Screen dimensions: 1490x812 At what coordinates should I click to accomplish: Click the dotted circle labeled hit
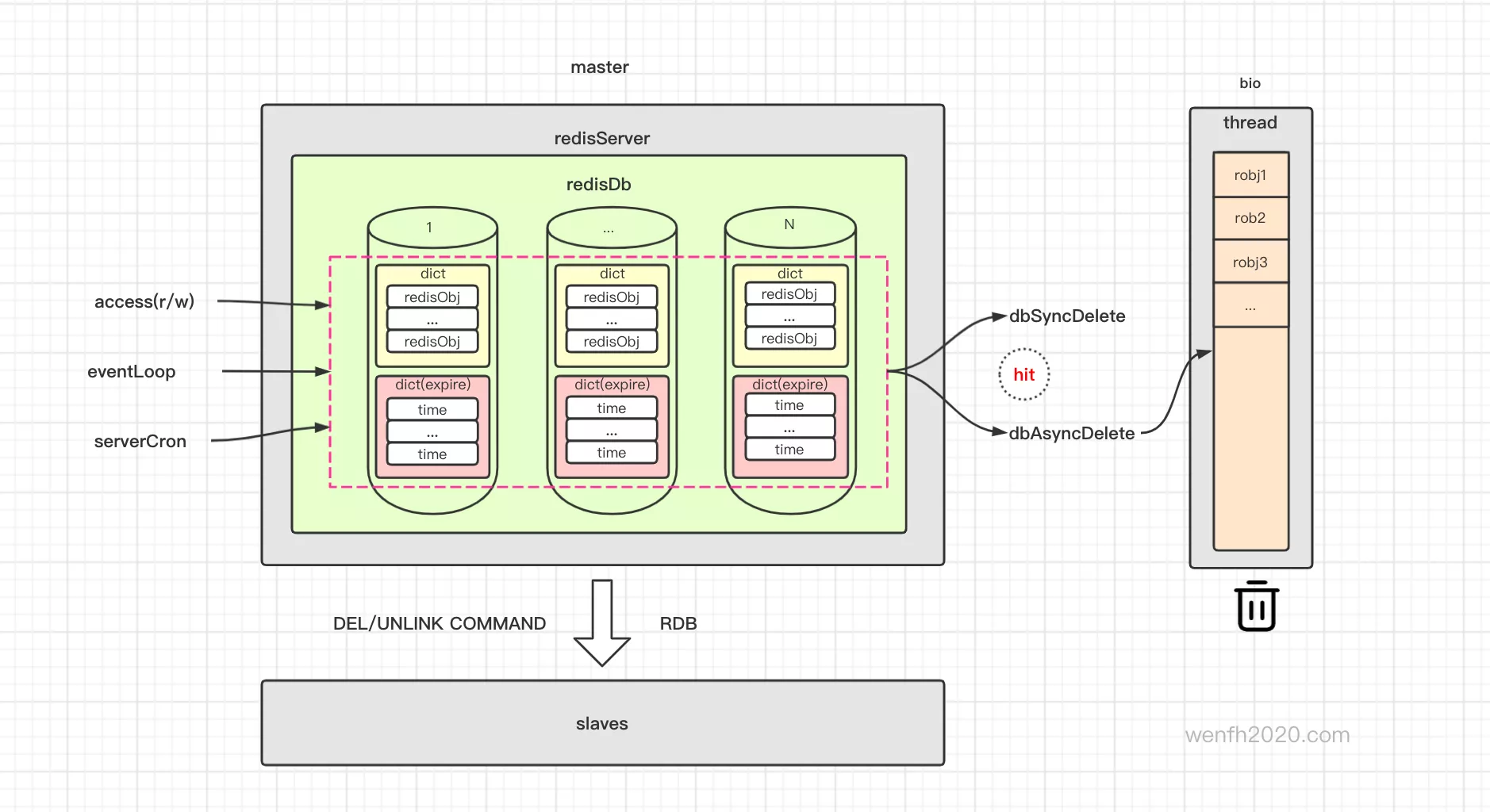point(1023,374)
